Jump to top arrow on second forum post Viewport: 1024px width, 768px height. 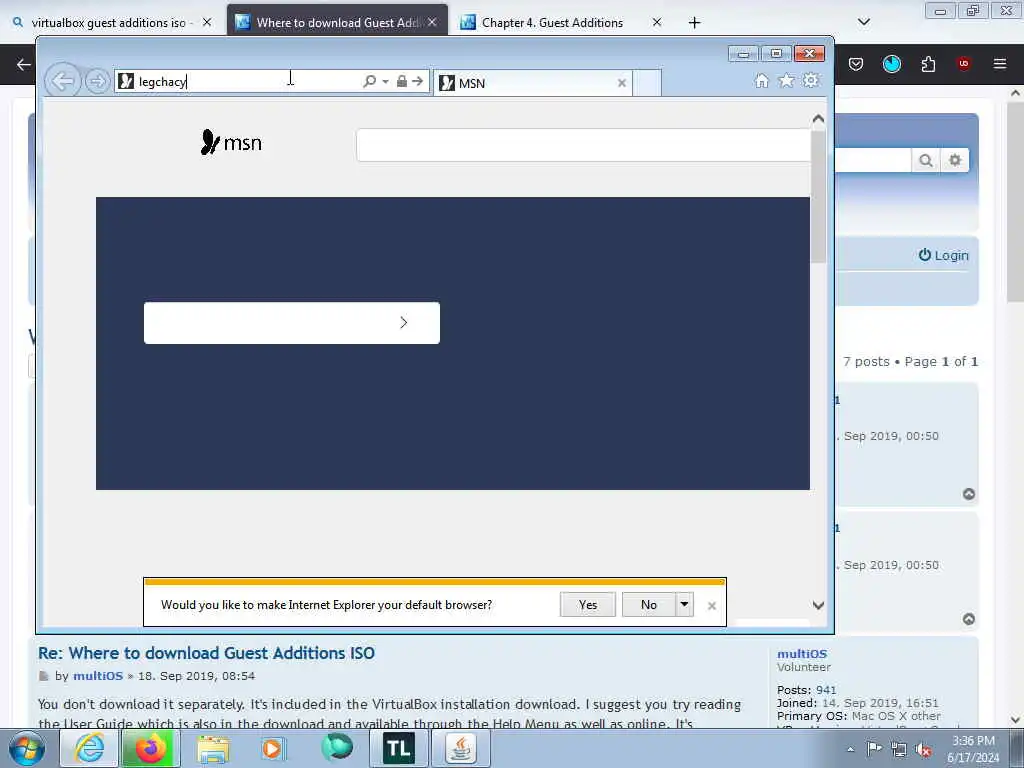click(x=969, y=618)
